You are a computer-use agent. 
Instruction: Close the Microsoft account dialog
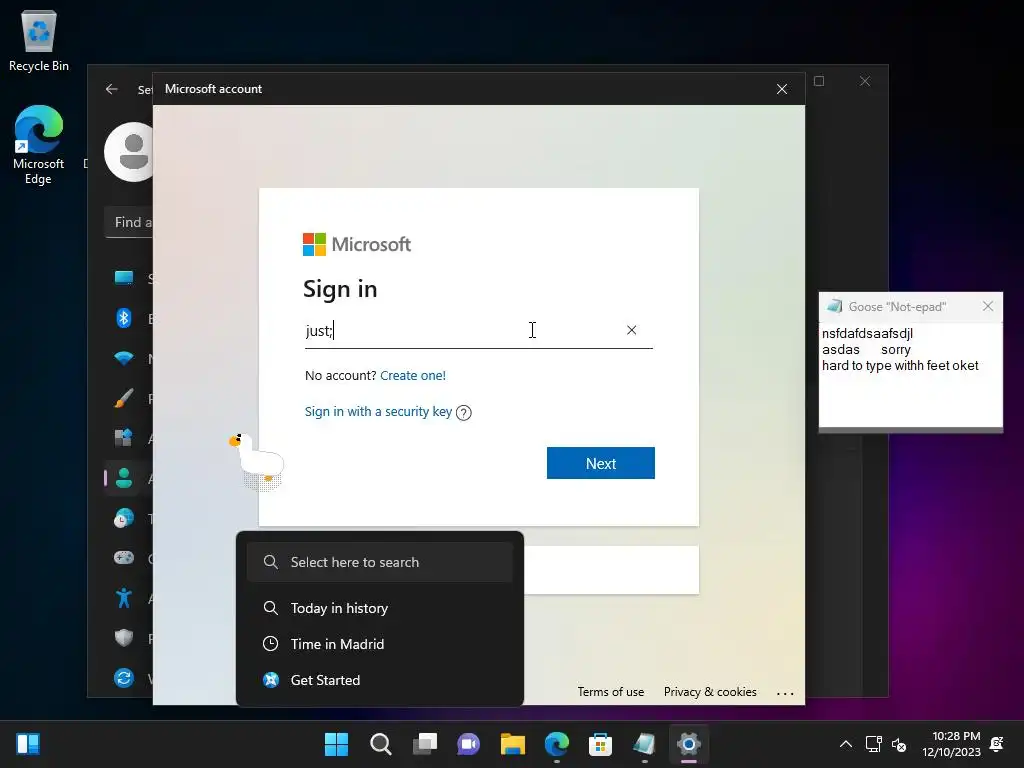[782, 89]
